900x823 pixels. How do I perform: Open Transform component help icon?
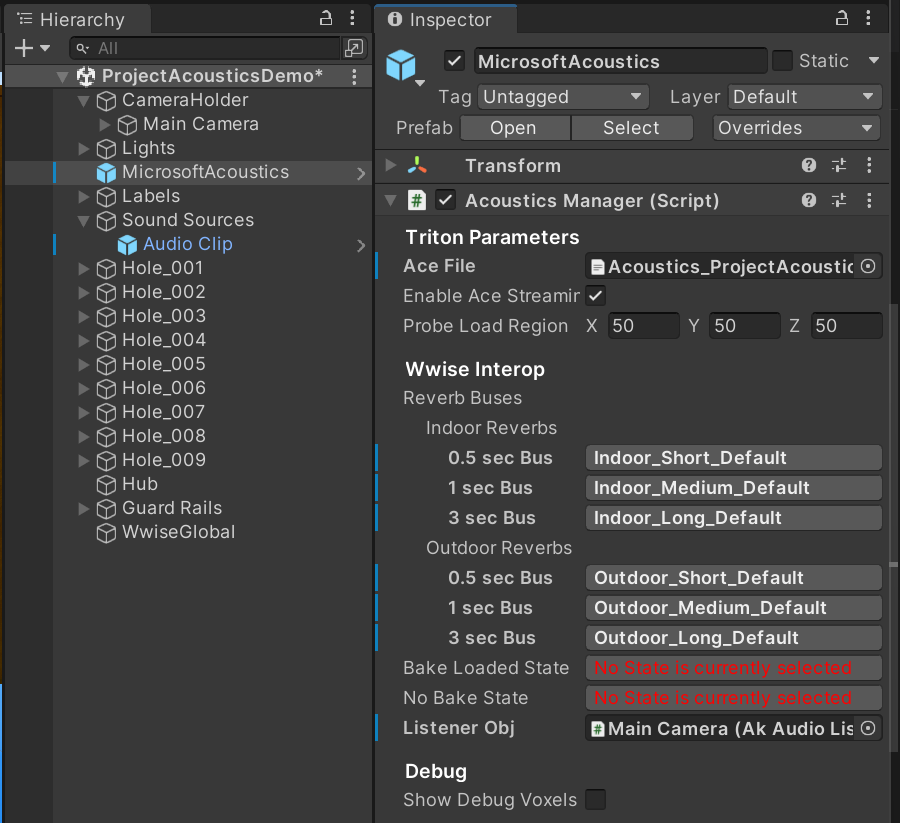pyautogui.click(x=809, y=165)
